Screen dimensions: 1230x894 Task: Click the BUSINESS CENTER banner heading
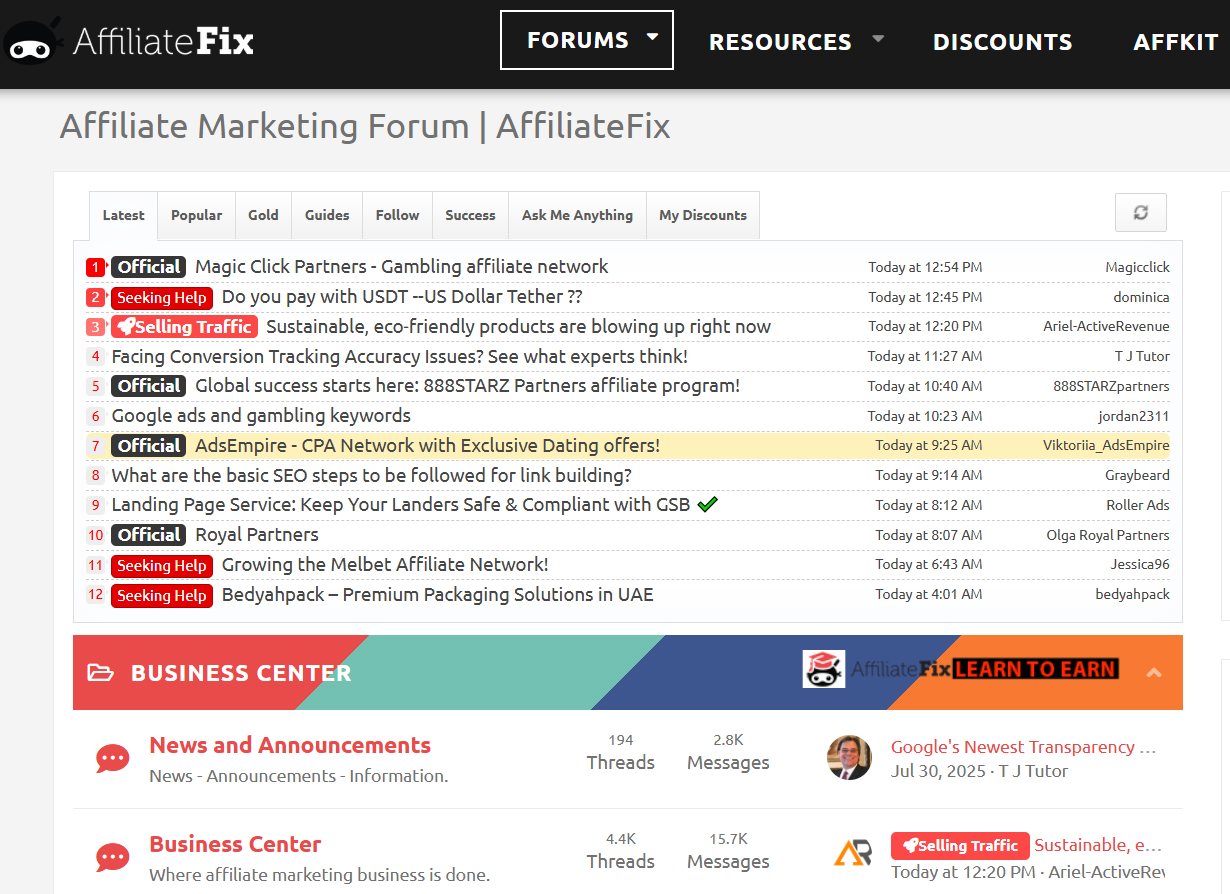[x=241, y=673]
